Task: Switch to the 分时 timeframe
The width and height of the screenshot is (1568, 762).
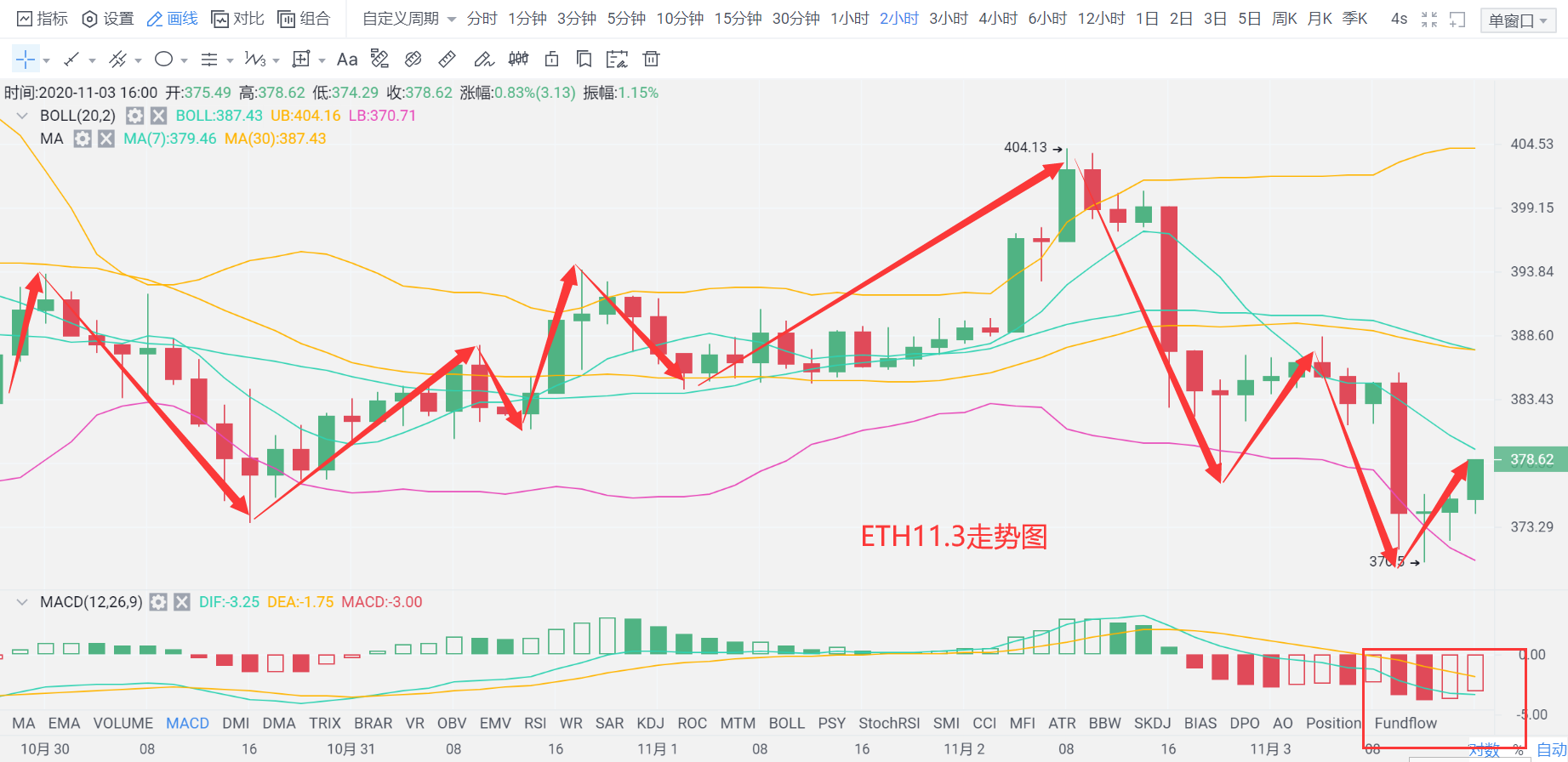Action: pyautogui.click(x=482, y=19)
